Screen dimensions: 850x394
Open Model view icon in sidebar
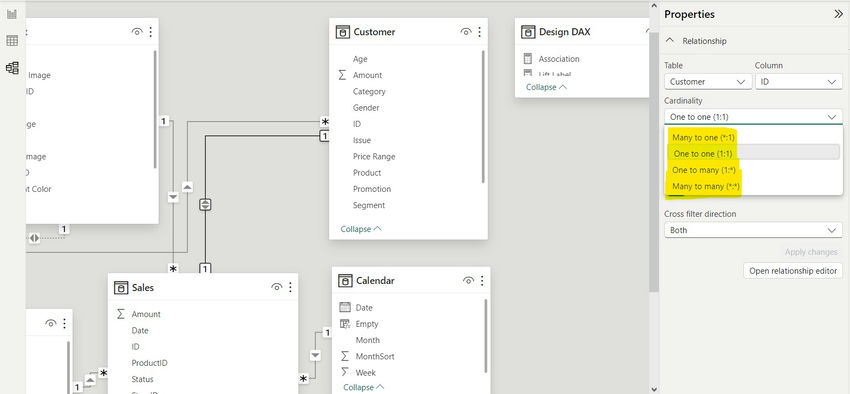click(12, 68)
